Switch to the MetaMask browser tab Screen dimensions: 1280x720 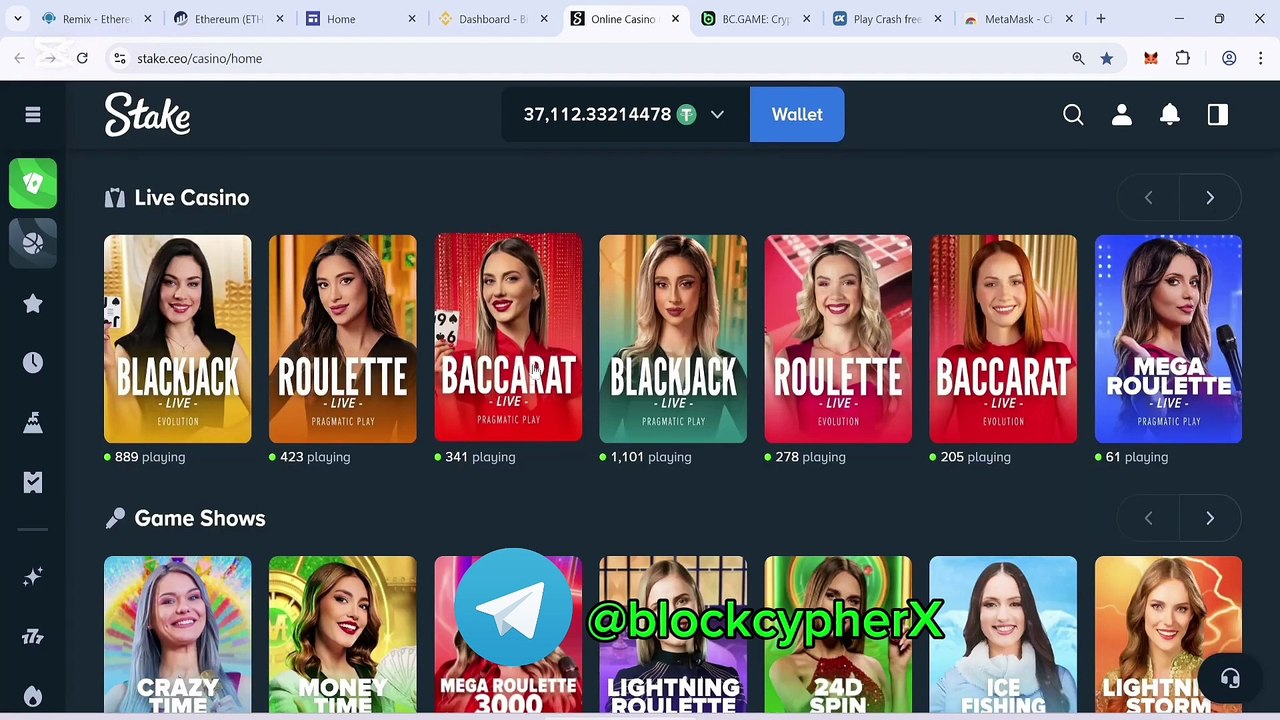pos(1019,19)
